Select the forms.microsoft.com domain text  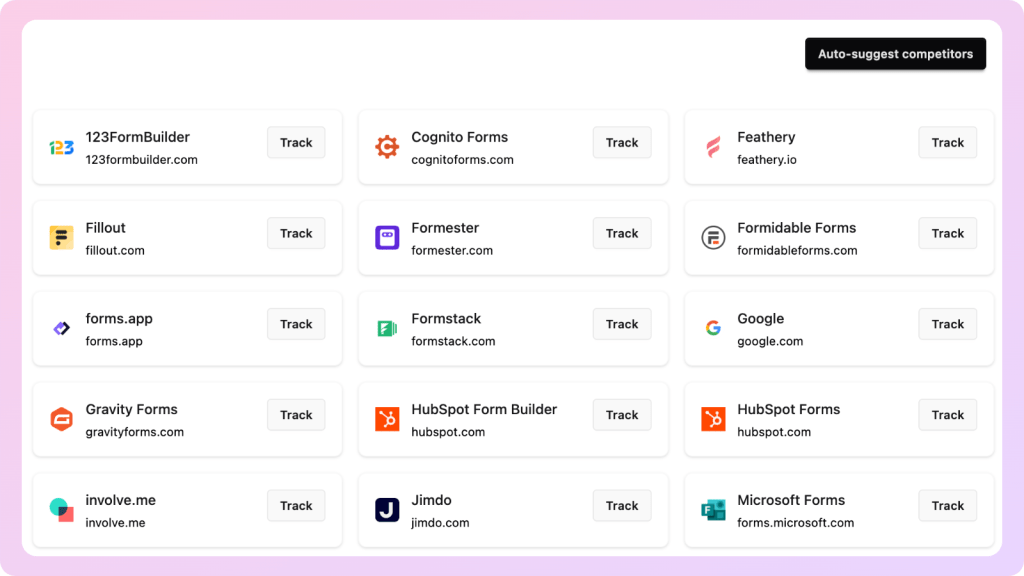(795, 522)
